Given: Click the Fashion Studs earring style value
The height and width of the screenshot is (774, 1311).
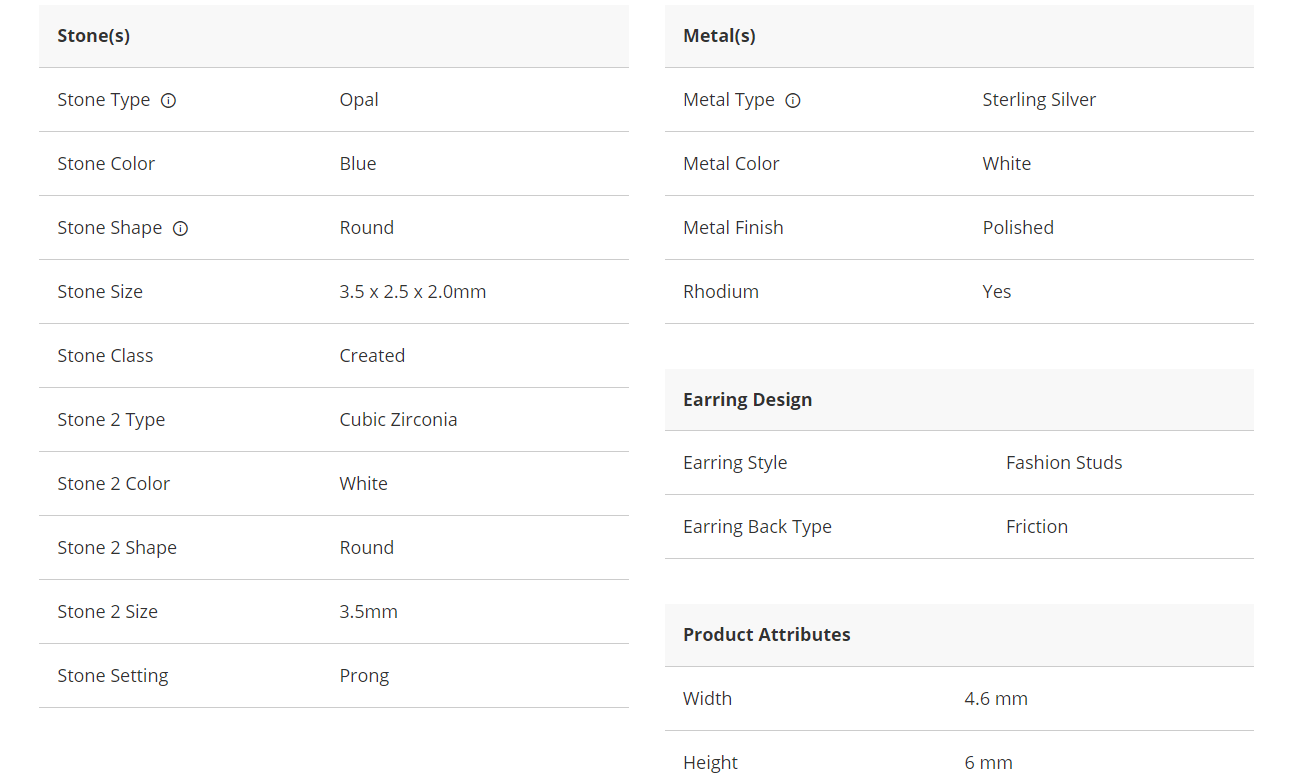Looking at the screenshot, I should tap(1064, 463).
